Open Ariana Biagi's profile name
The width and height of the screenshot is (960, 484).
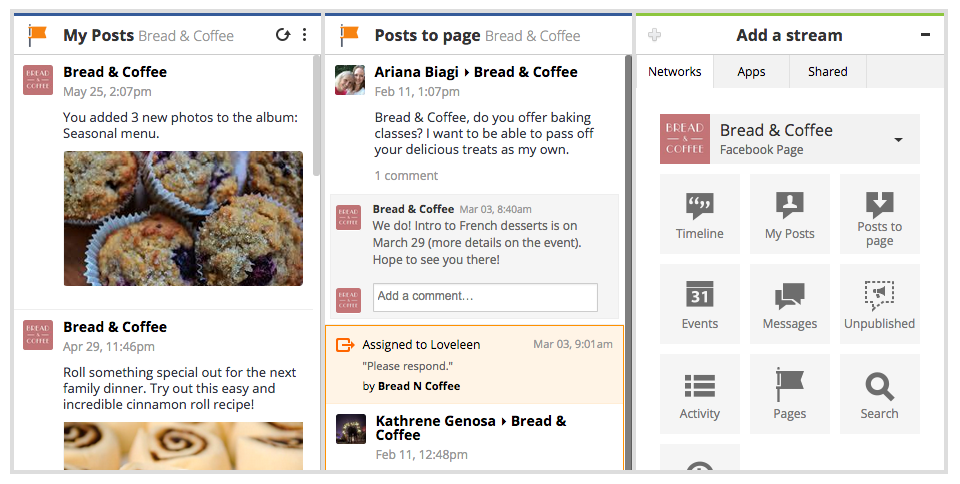[x=416, y=72]
